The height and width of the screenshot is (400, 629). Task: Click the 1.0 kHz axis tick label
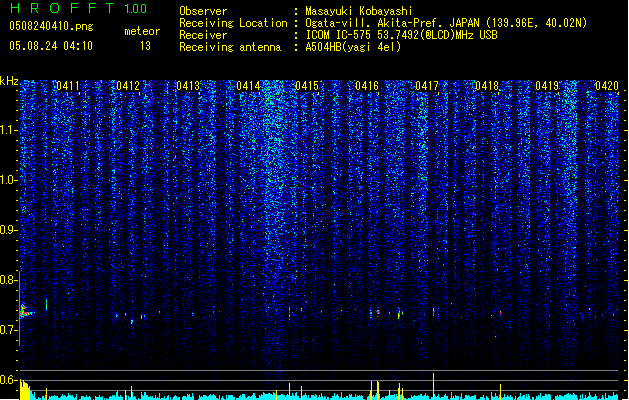click(8, 180)
